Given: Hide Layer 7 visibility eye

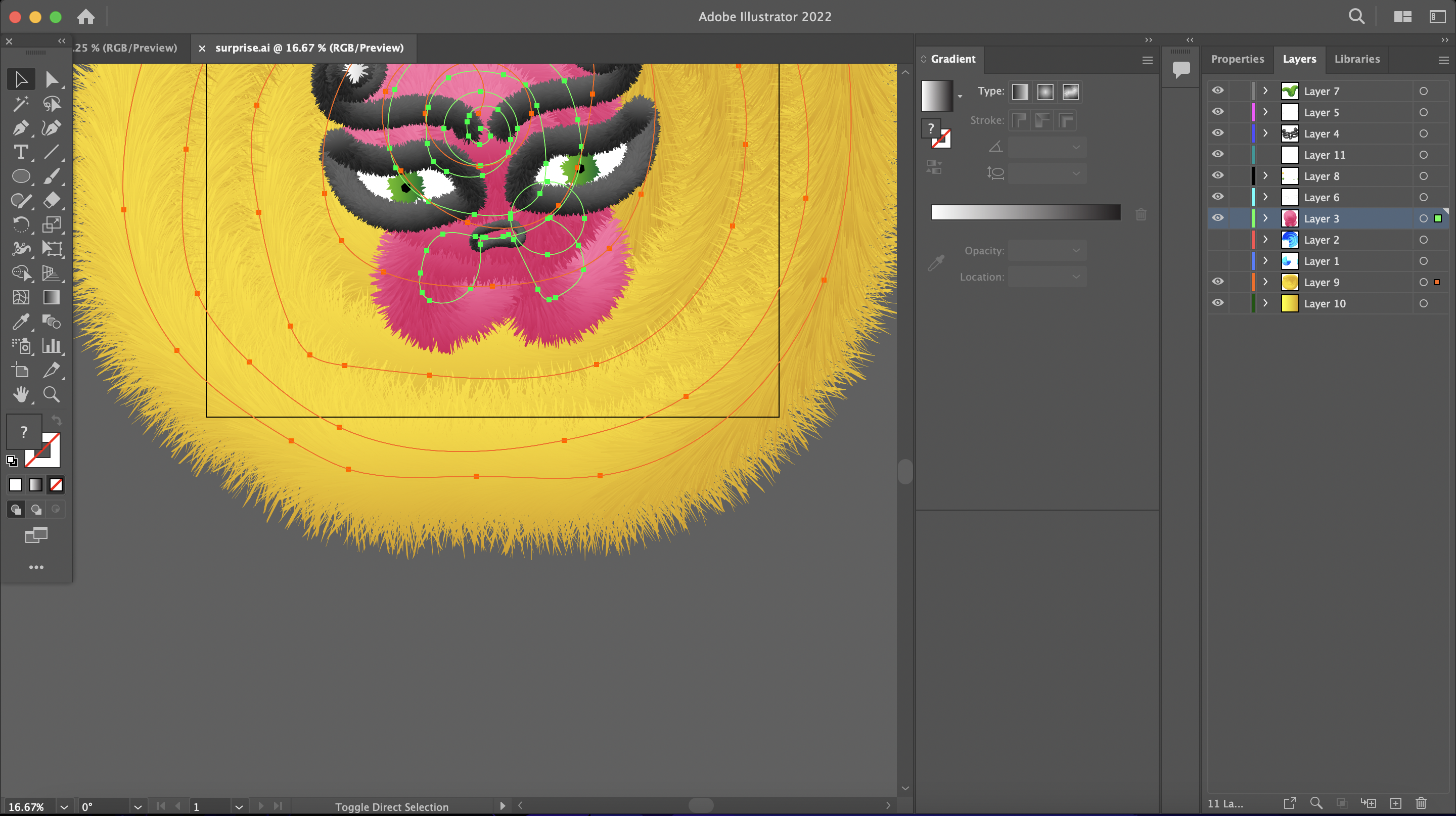Looking at the screenshot, I should [1217, 91].
